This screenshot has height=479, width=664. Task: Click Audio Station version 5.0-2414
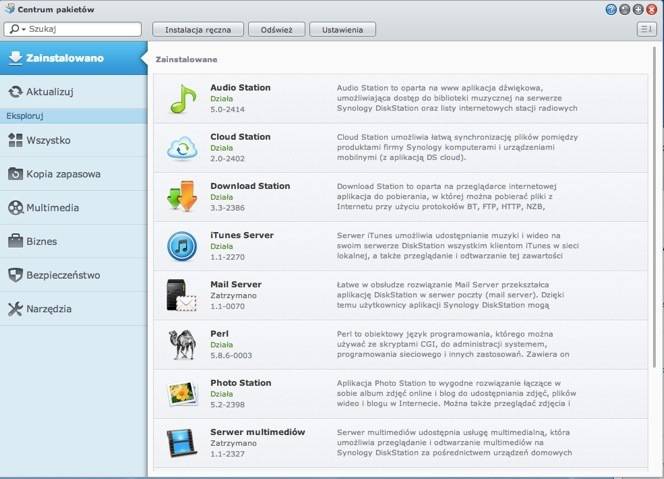pos(227,109)
